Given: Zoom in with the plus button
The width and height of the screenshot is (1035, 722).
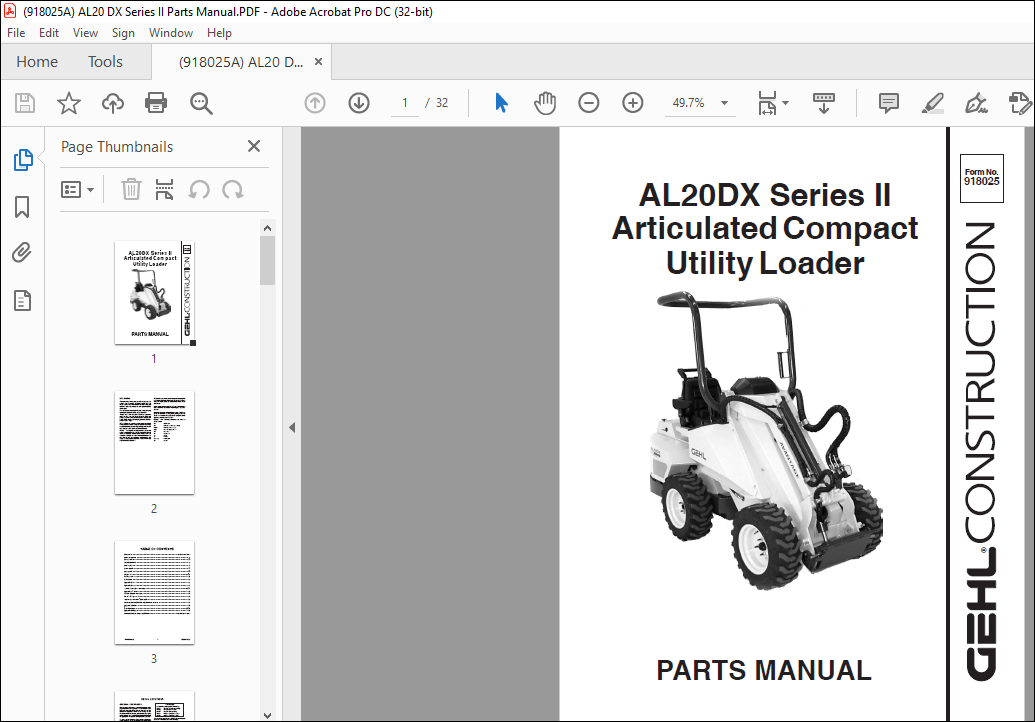Looking at the screenshot, I should tap(633, 103).
